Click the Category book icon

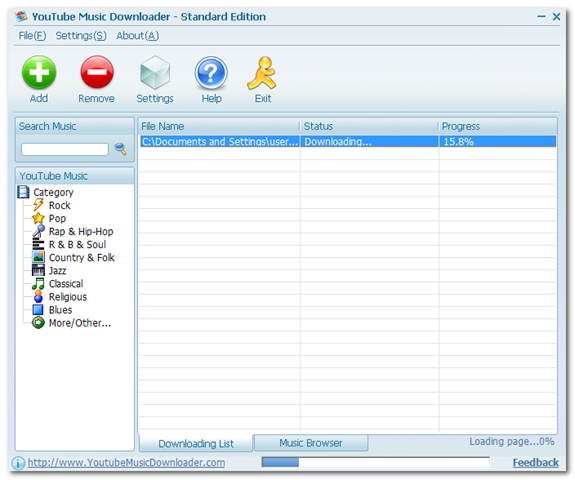(23, 192)
